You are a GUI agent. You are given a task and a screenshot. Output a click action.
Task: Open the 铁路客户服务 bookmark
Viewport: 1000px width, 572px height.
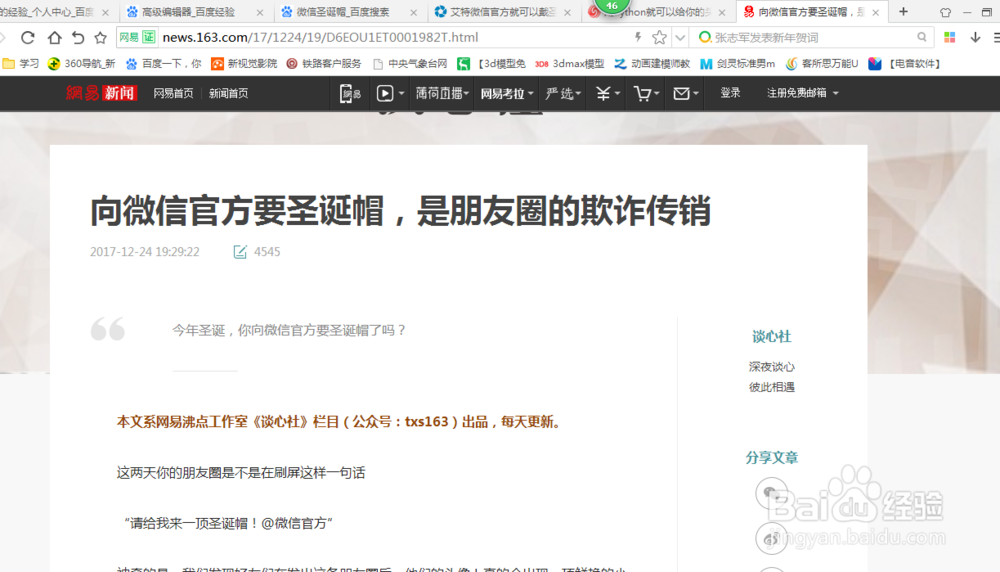(x=324, y=64)
